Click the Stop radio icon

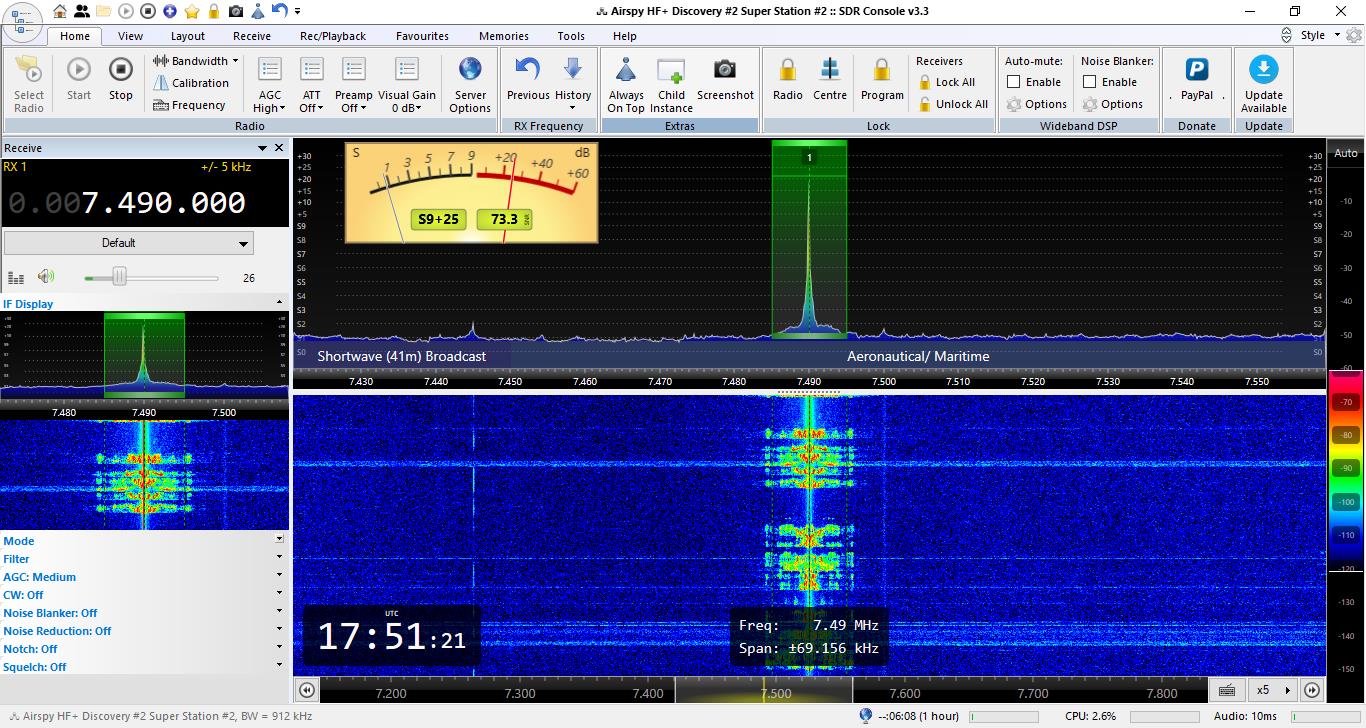tap(121, 70)
